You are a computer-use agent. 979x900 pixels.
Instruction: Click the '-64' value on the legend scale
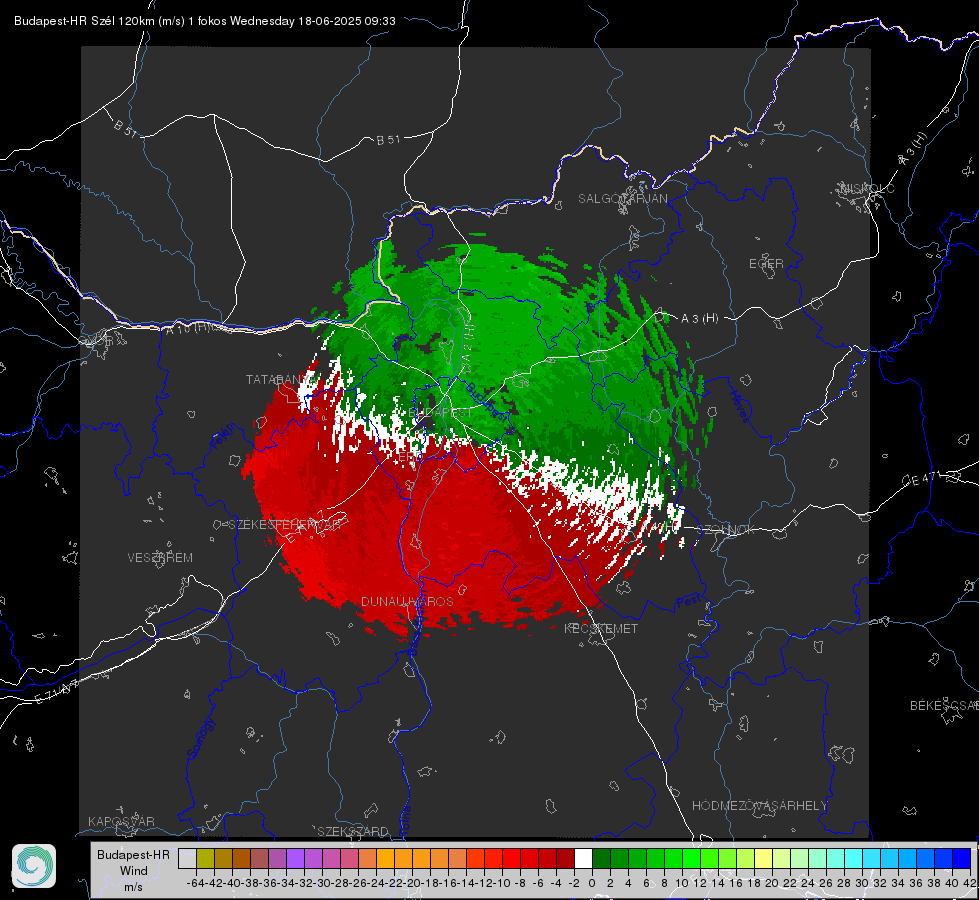click(196, 883)
